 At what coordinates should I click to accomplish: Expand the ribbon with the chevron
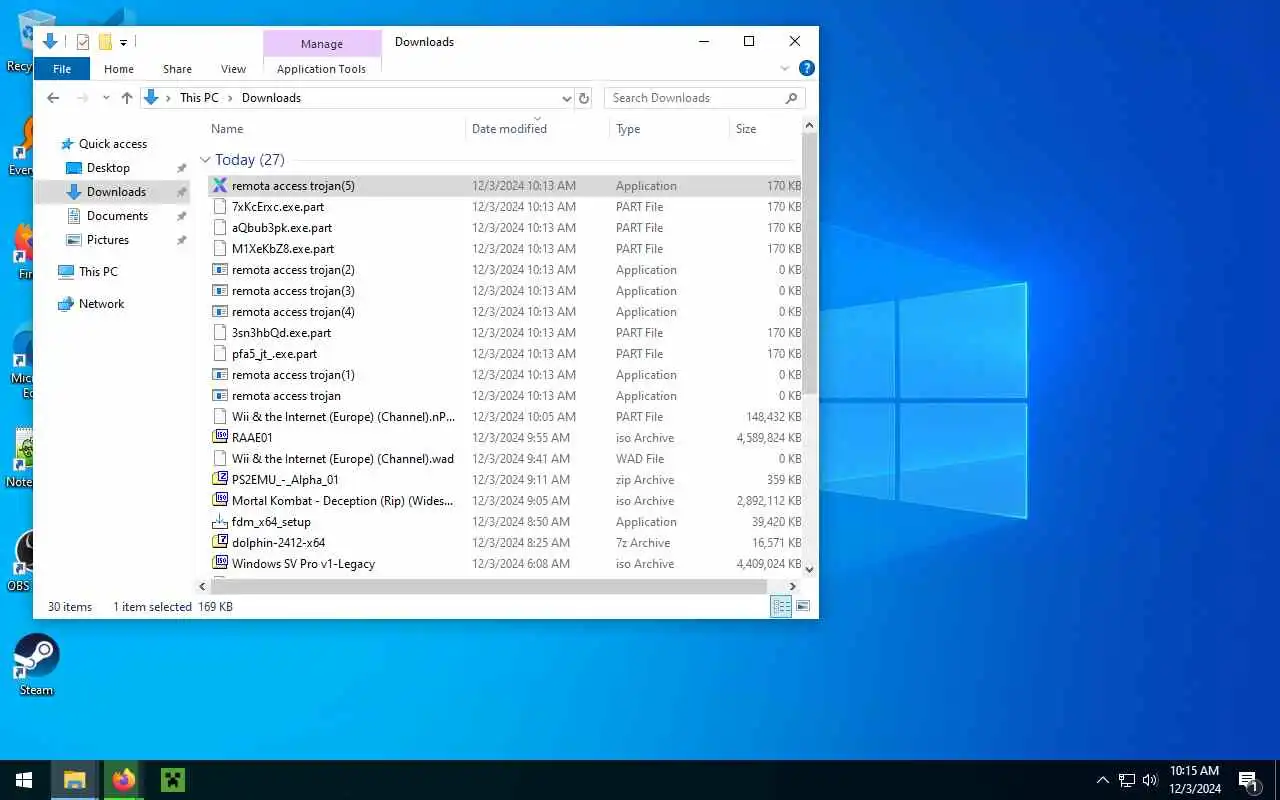coord(785,69)
